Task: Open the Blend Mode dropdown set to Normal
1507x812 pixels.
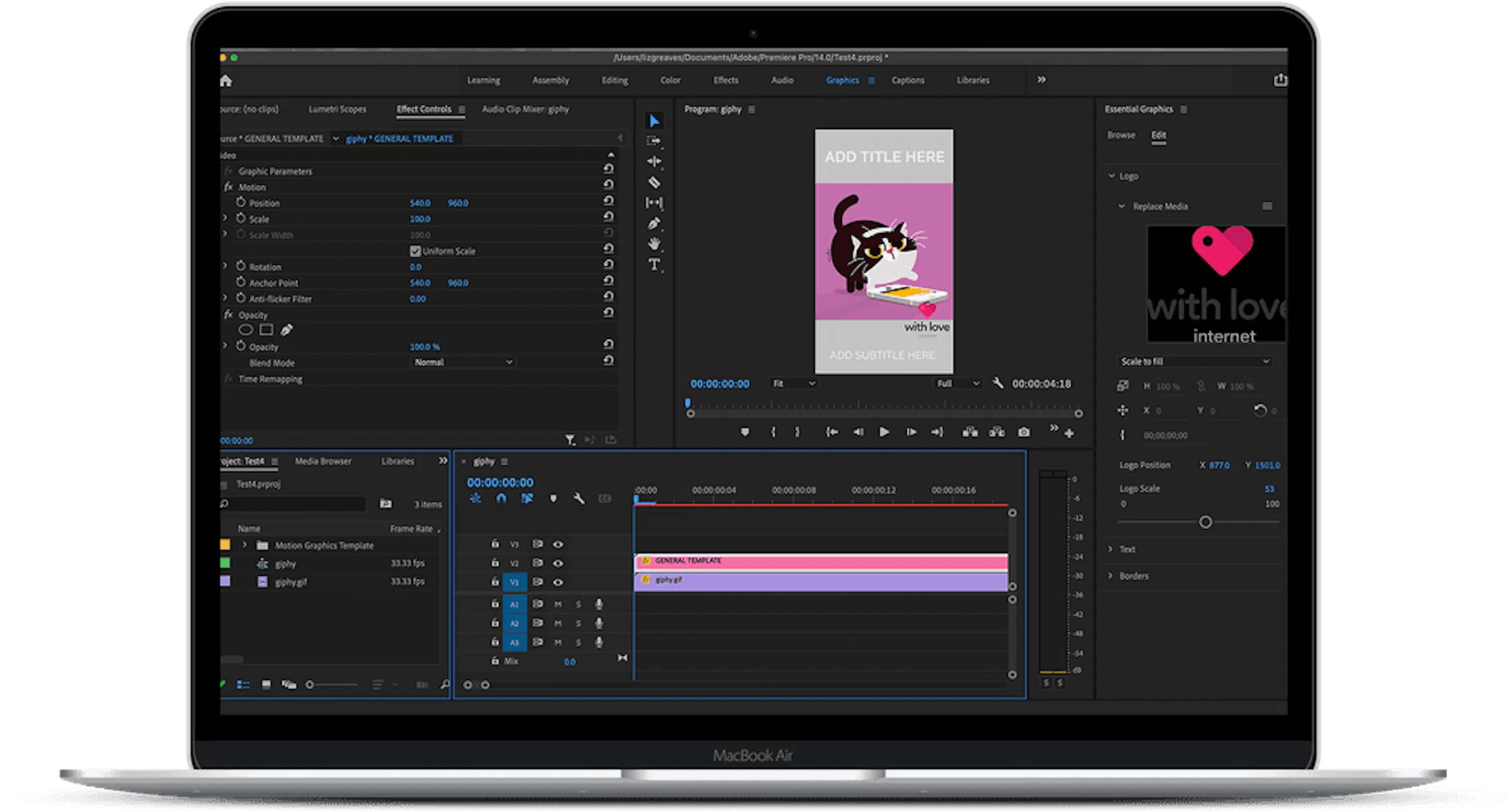Action: [x=462, y=362]
